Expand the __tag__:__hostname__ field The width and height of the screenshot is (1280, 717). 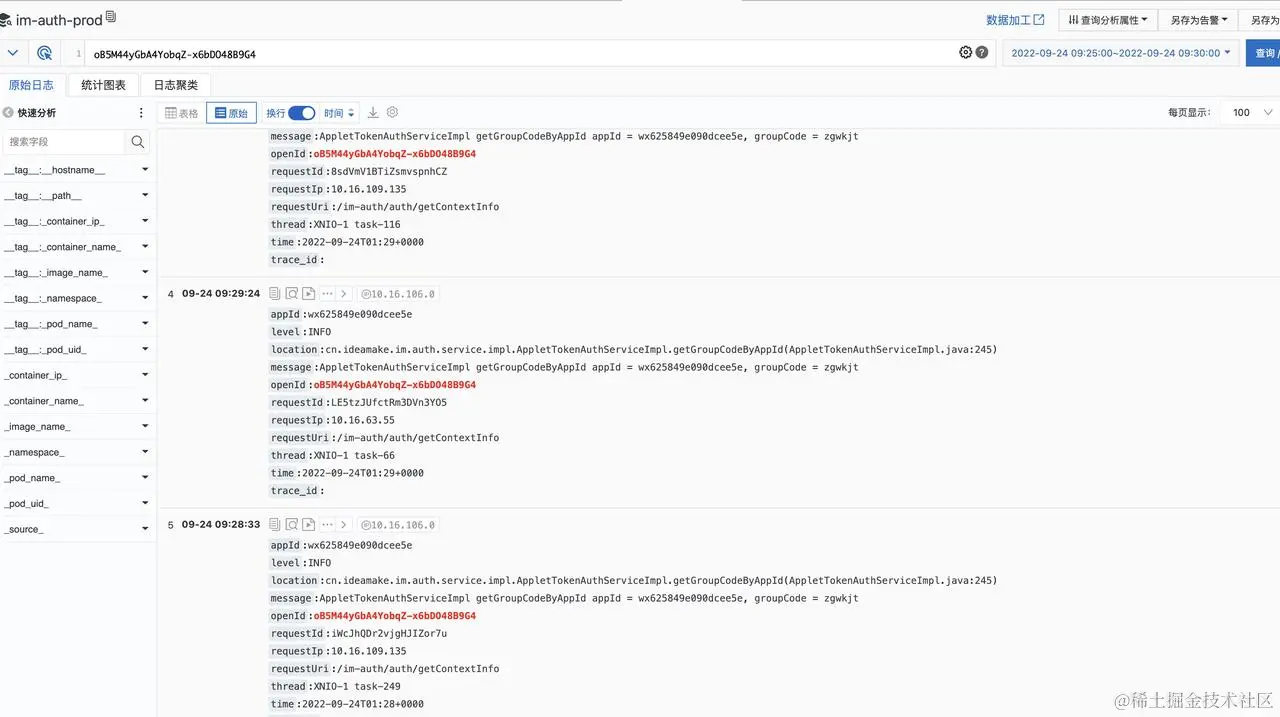click(145, 170)
